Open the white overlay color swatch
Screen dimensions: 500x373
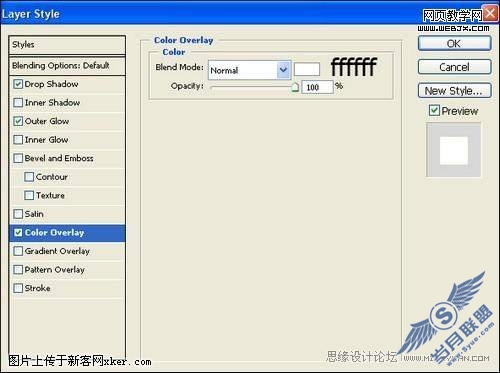pos(307,70)
